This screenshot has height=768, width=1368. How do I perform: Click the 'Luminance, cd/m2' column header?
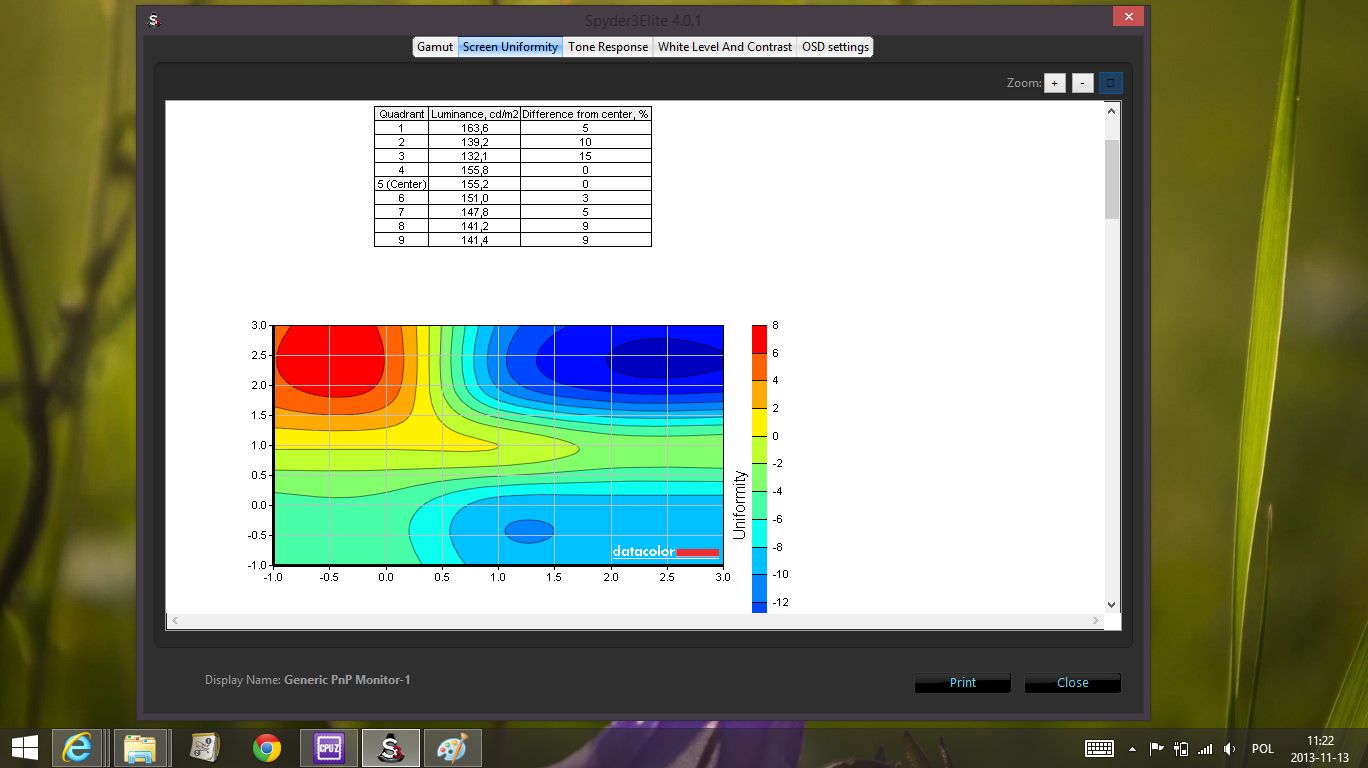coord(475,114)
